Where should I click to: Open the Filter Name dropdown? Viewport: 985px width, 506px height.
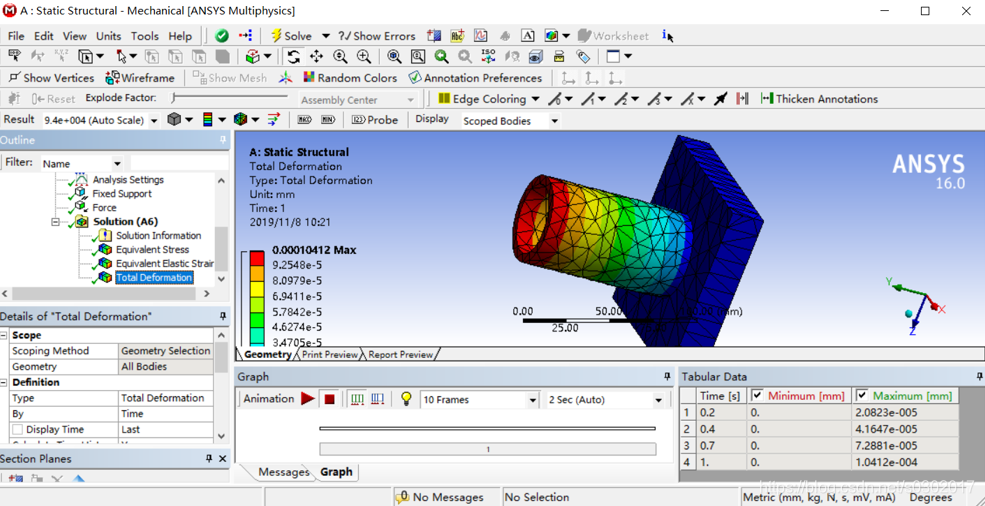[117, 163]
